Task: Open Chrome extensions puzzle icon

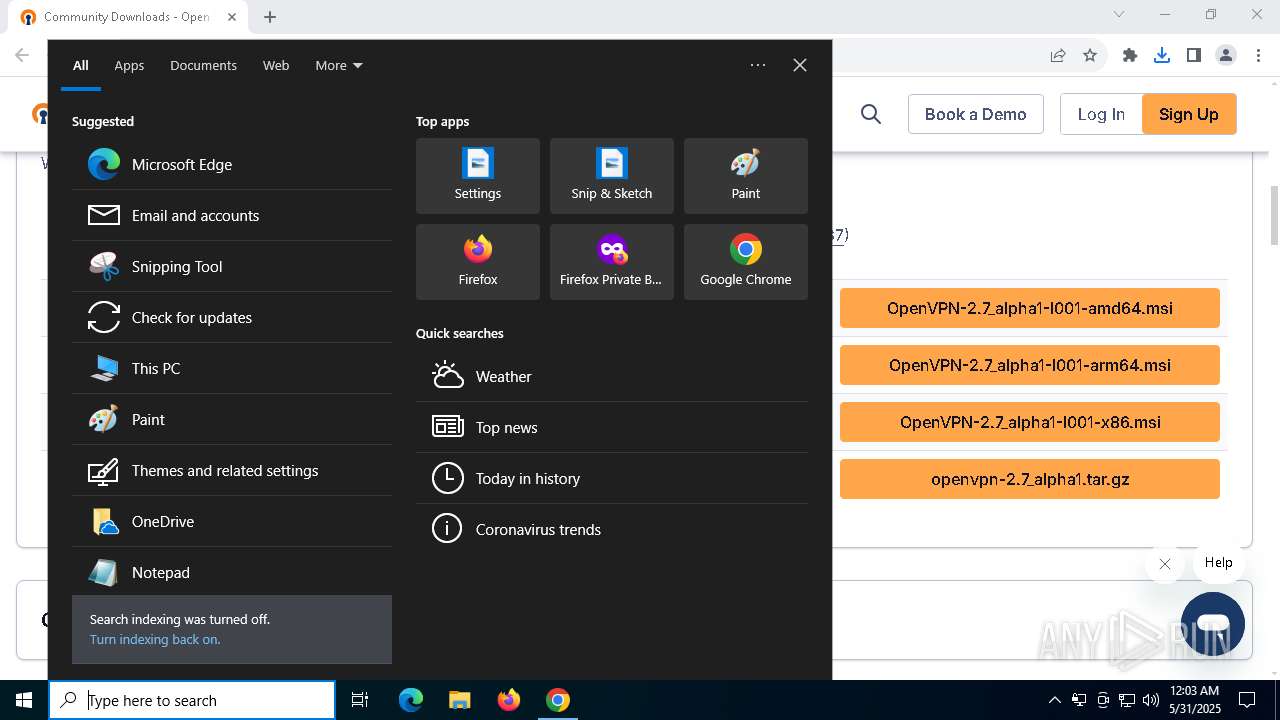Action: (x=1130, y=56)
